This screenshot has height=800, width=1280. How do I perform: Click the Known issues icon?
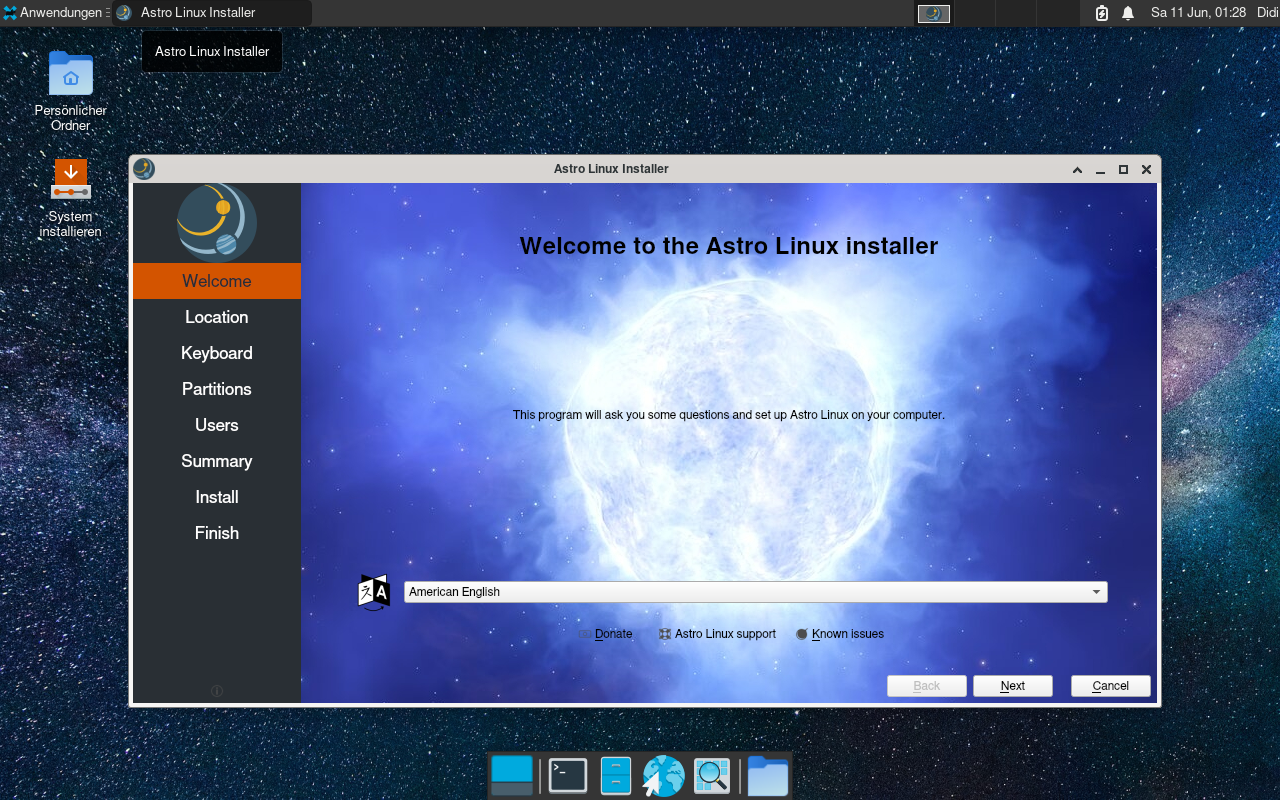coord(802,634)
